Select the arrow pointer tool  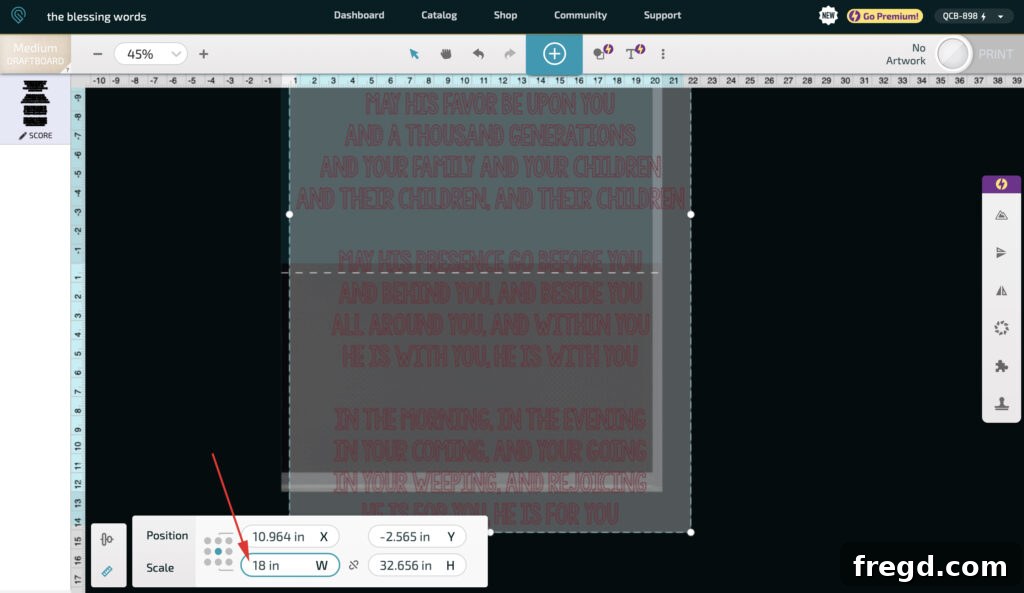(414, 54)
